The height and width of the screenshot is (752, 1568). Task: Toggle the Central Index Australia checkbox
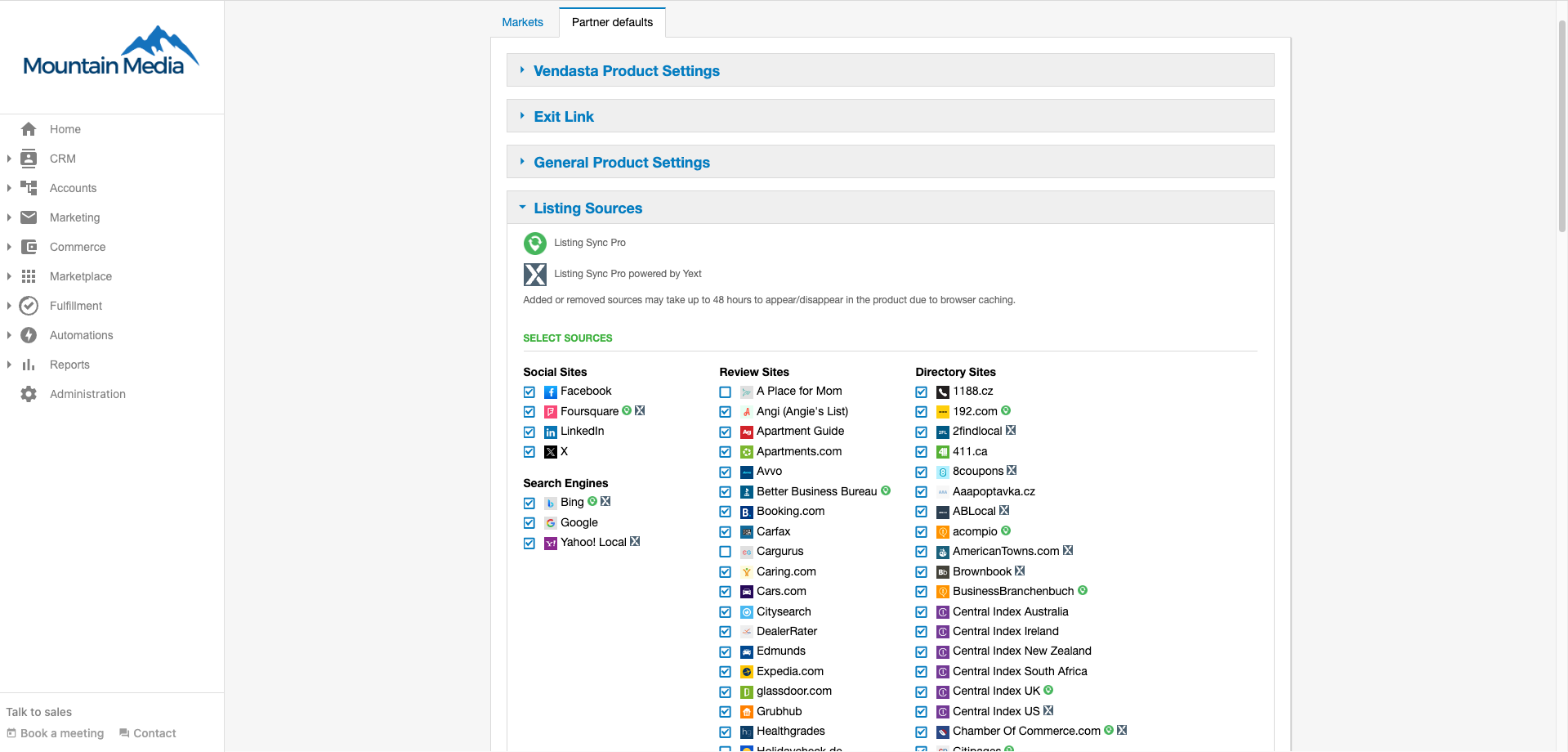click(922, 612)
